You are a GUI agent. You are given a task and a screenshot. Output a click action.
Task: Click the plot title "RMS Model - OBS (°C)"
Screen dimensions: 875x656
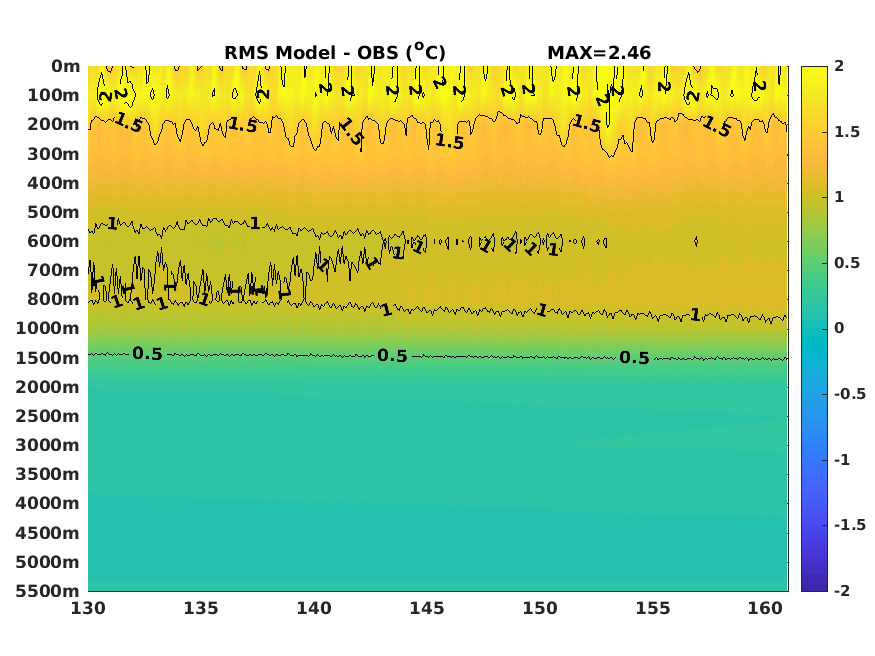[x=335, y=52]
